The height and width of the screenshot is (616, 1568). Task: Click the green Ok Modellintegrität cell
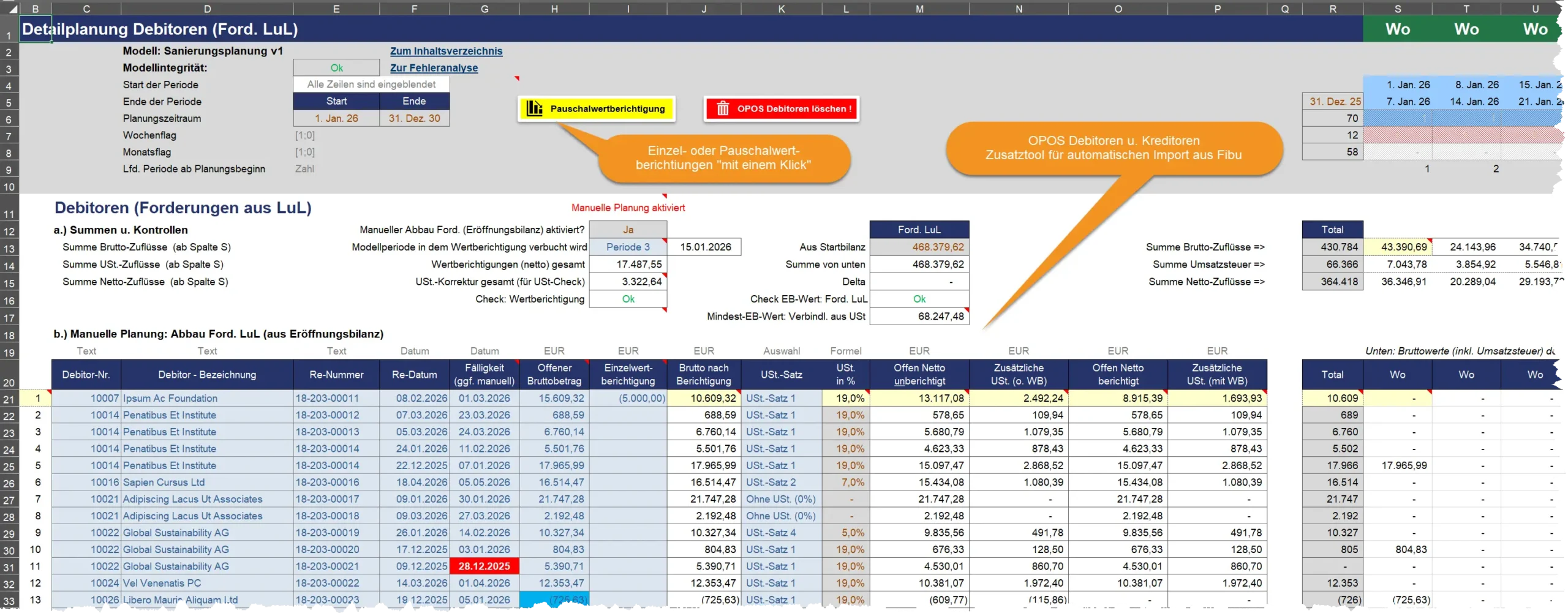(336, 68)
